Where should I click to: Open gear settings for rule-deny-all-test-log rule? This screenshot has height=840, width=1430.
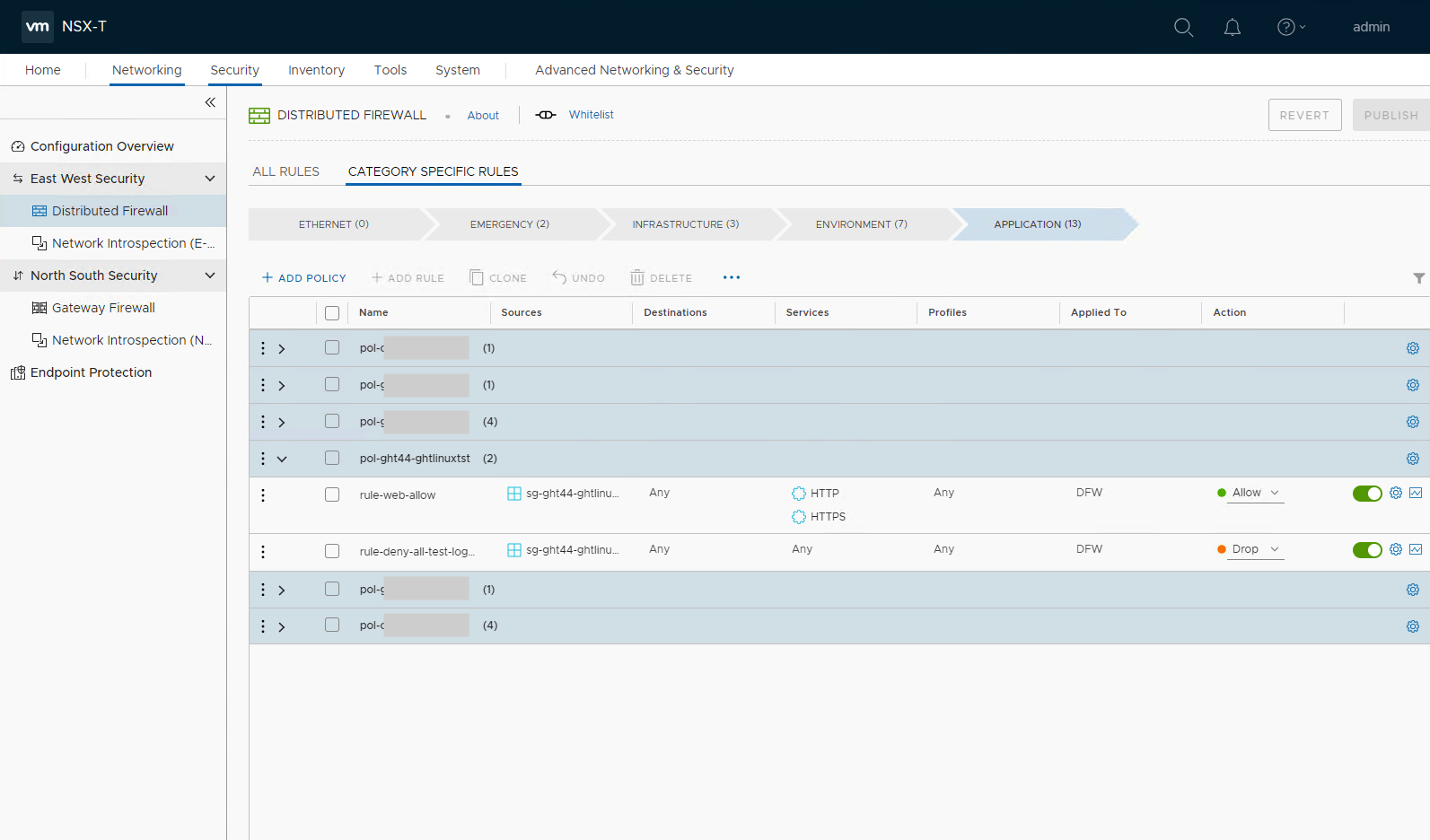click(x=1396, y=549)
